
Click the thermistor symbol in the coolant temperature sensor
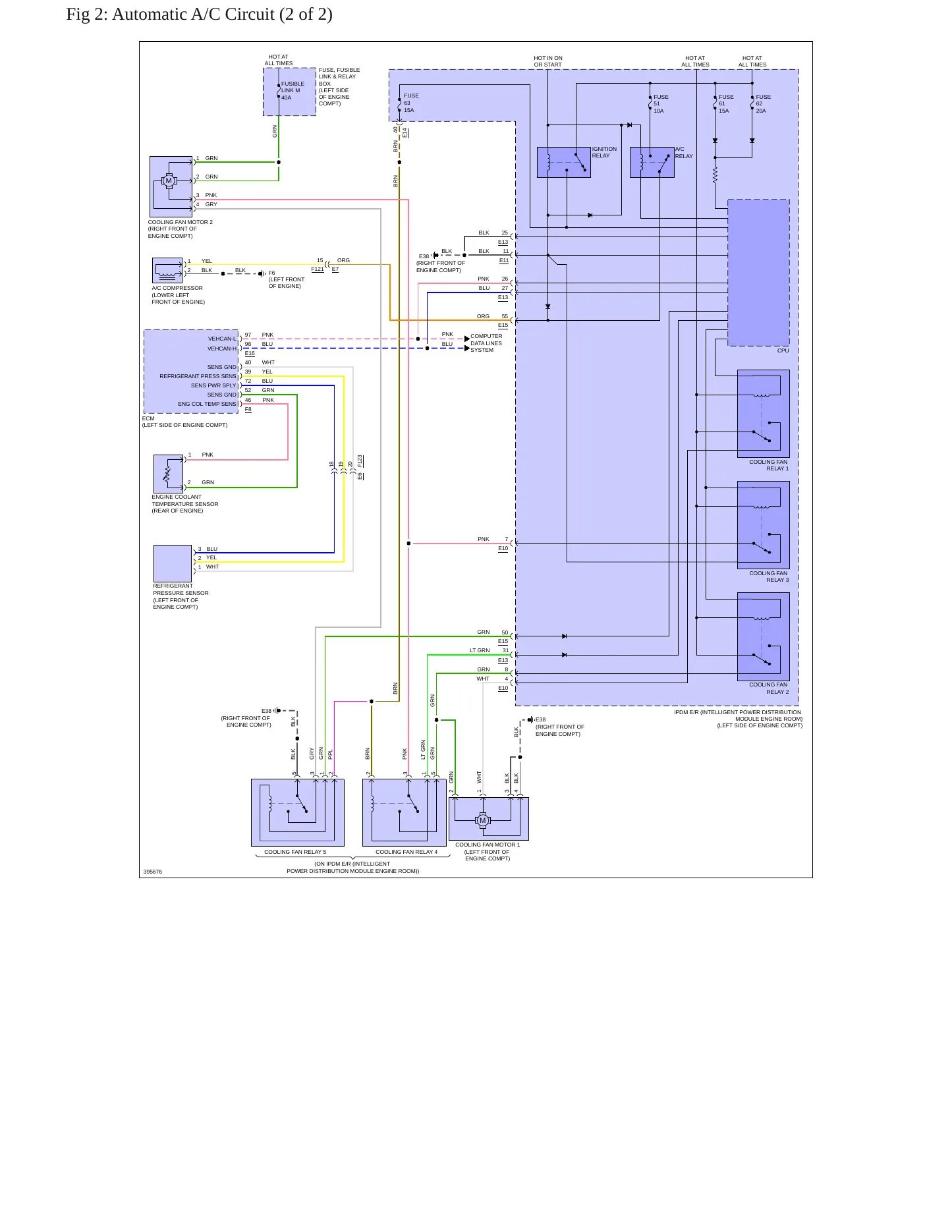click(167, 472)
